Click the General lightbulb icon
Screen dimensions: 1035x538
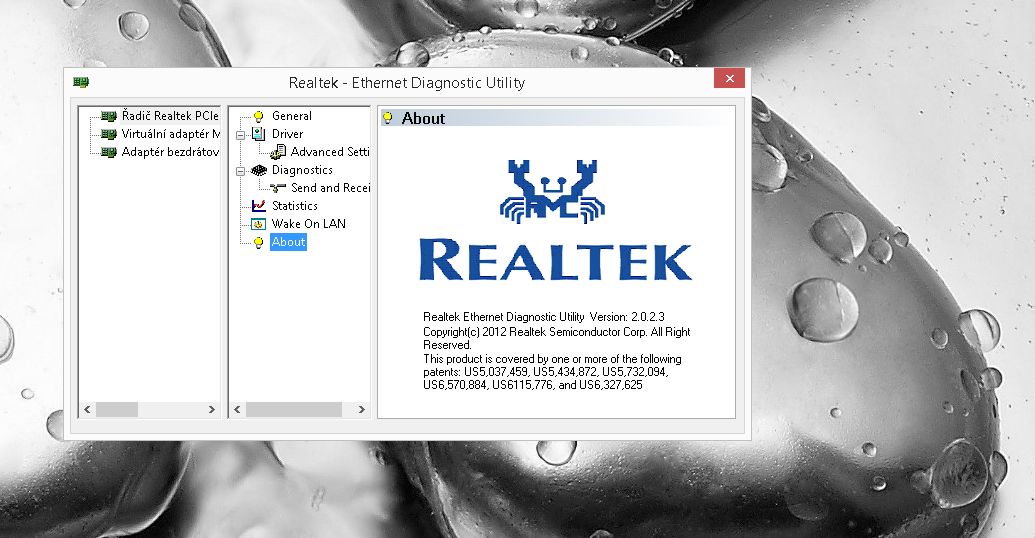259,116
